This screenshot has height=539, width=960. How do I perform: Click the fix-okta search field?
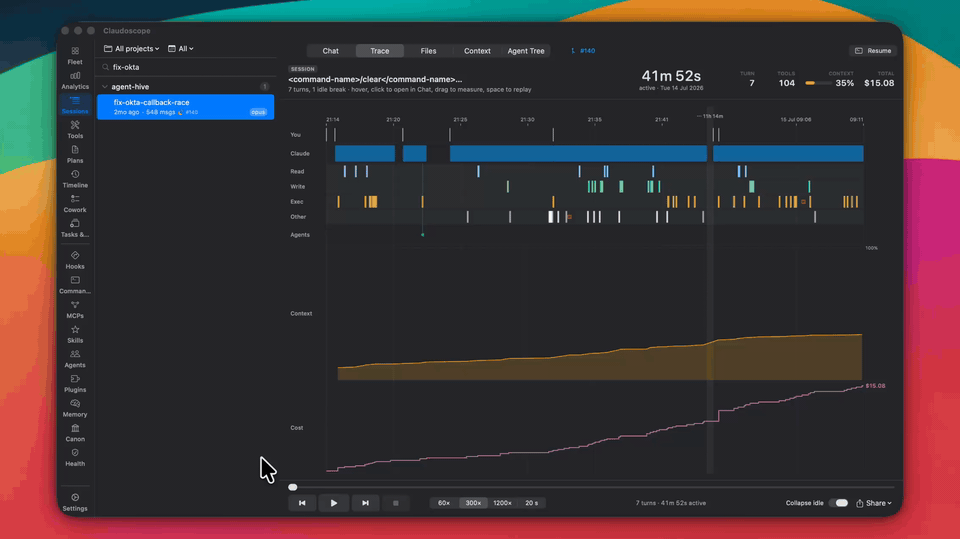tap(186, 67)
